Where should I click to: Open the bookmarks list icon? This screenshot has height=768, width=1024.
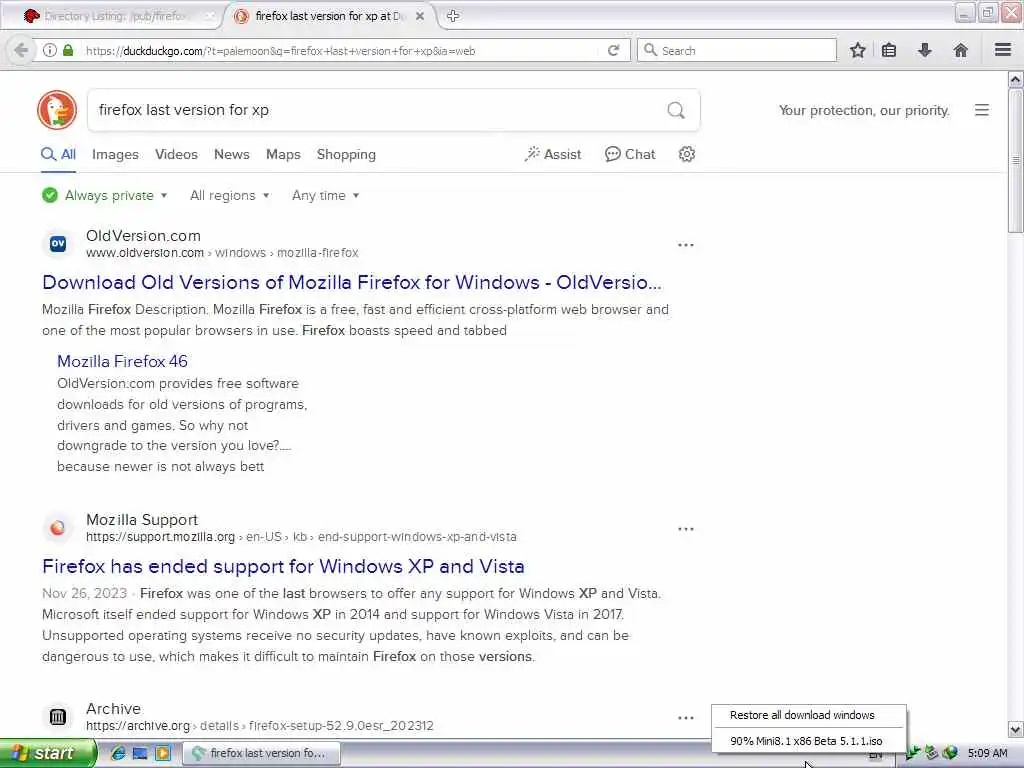pos(889,50)
